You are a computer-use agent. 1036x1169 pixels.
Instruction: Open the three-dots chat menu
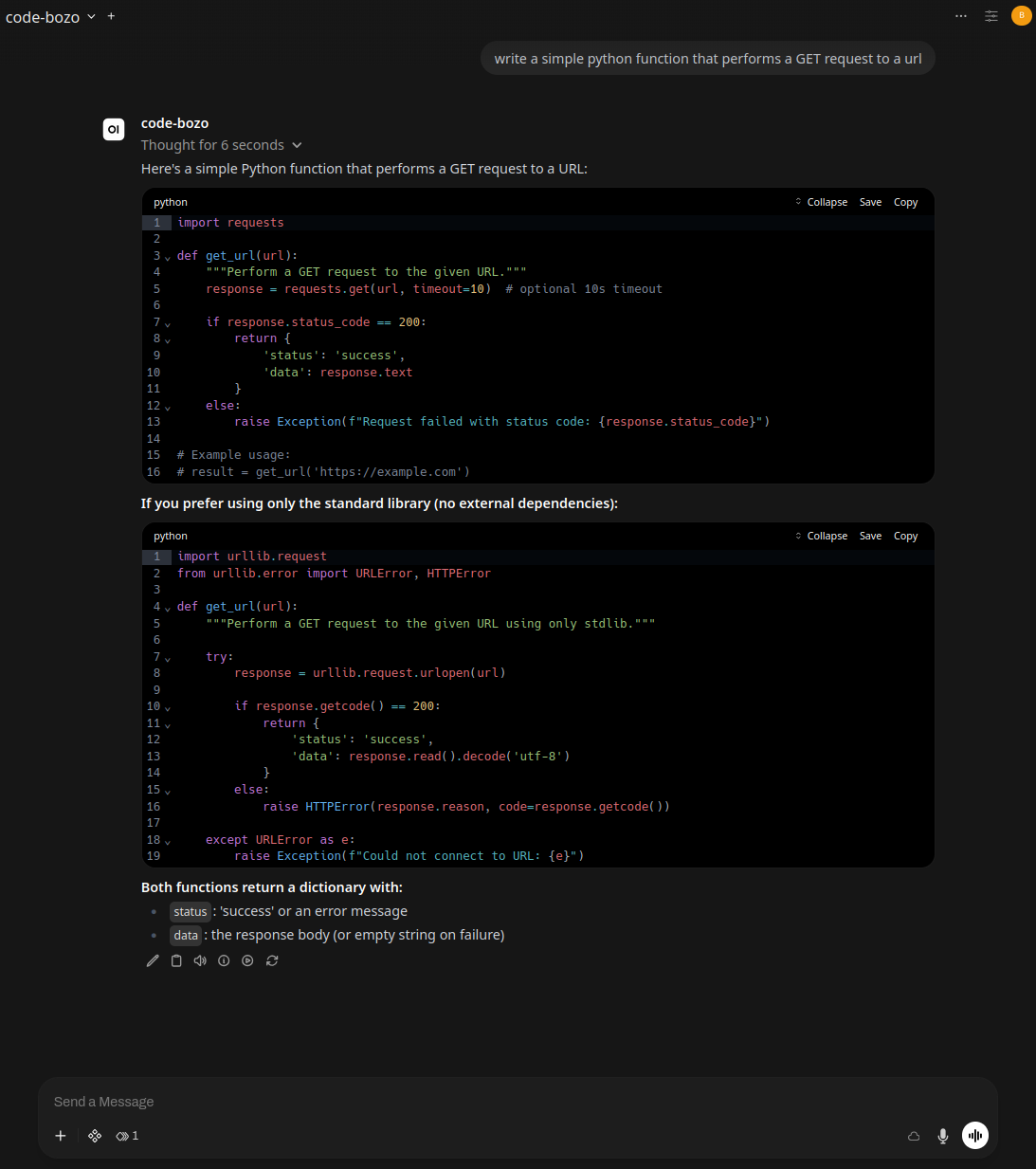pos(961,16)
